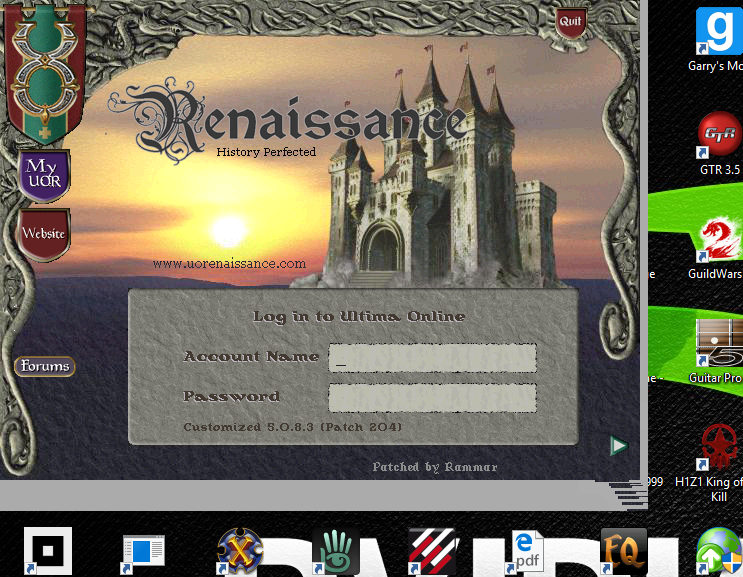Open the Website shield button

pyautogui.click(x=44, y=234)
